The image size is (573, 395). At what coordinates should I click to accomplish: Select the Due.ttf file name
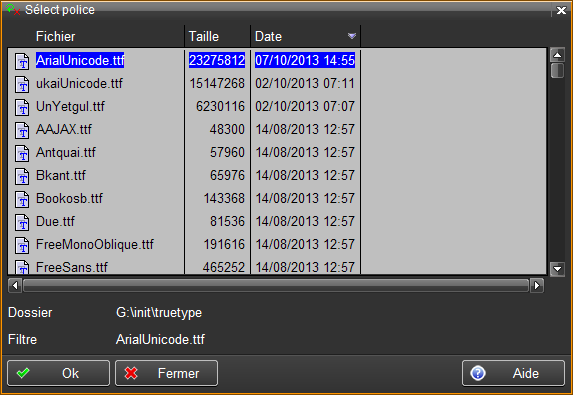click(x=55, y=221)
